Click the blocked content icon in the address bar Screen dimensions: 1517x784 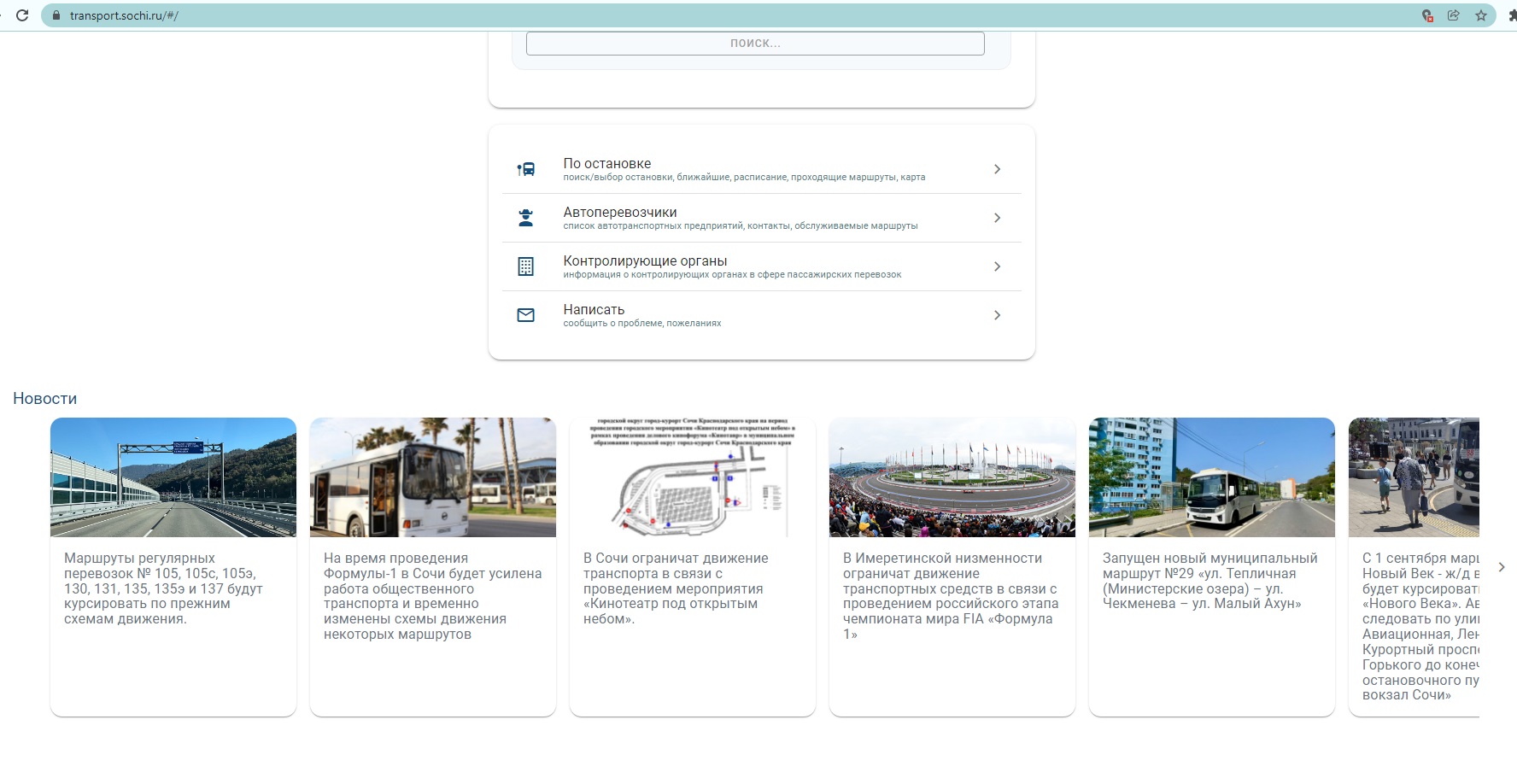coord(1427,15)
